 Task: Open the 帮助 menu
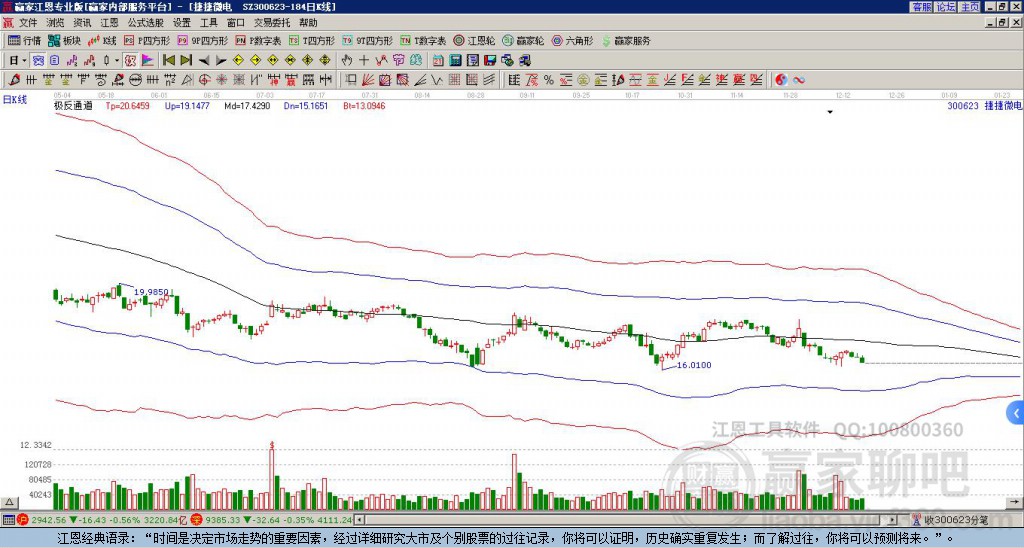(x=308, y=23)
